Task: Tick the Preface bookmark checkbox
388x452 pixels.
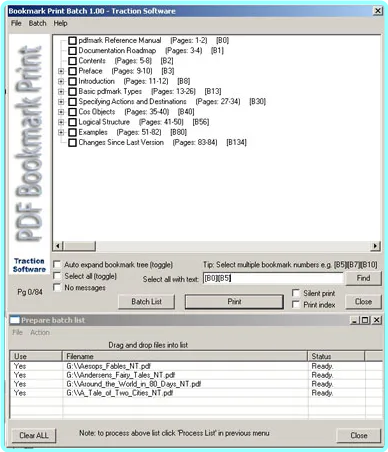Action: coord(72,71)
